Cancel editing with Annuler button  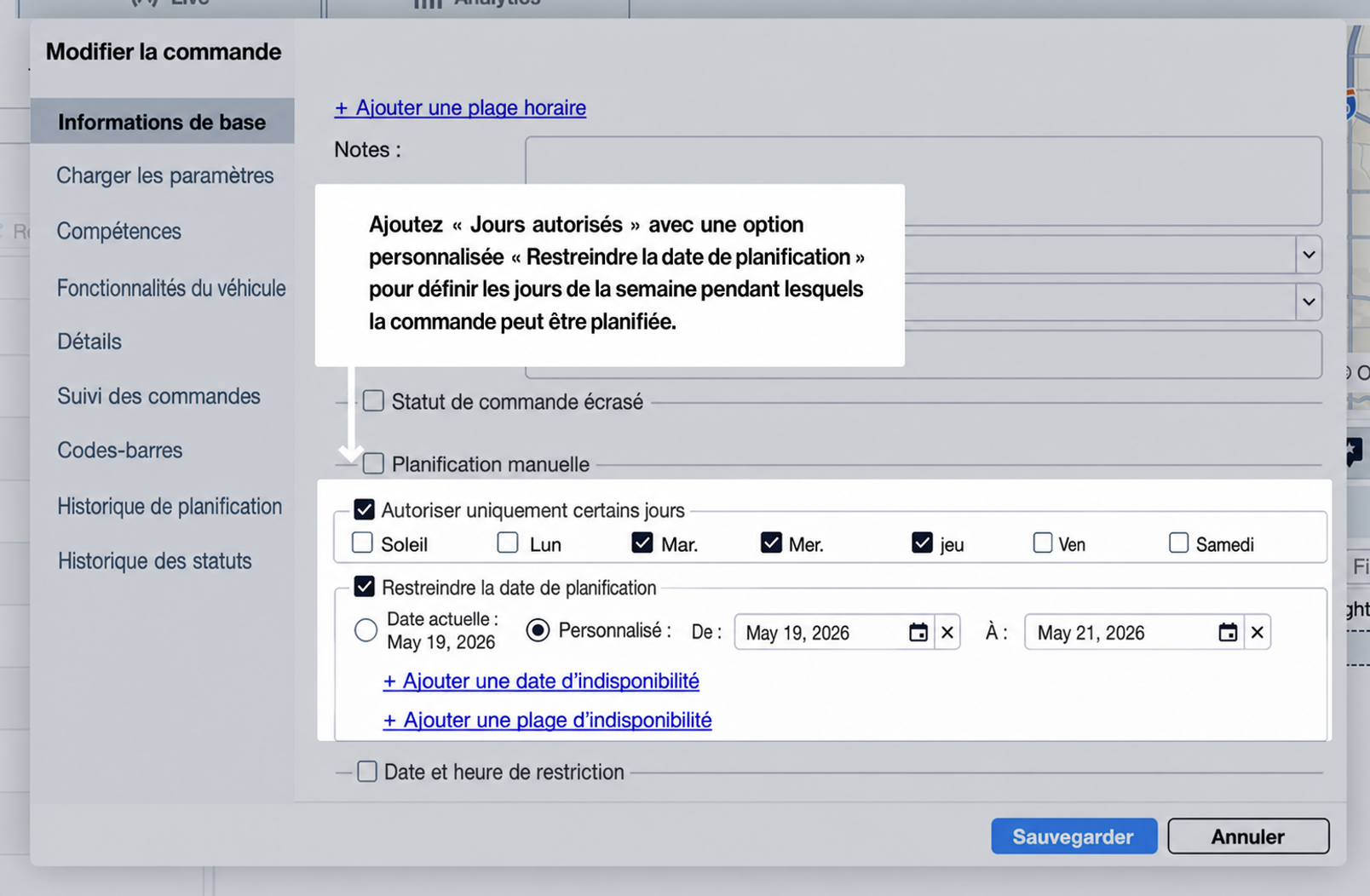[1248, 836]
